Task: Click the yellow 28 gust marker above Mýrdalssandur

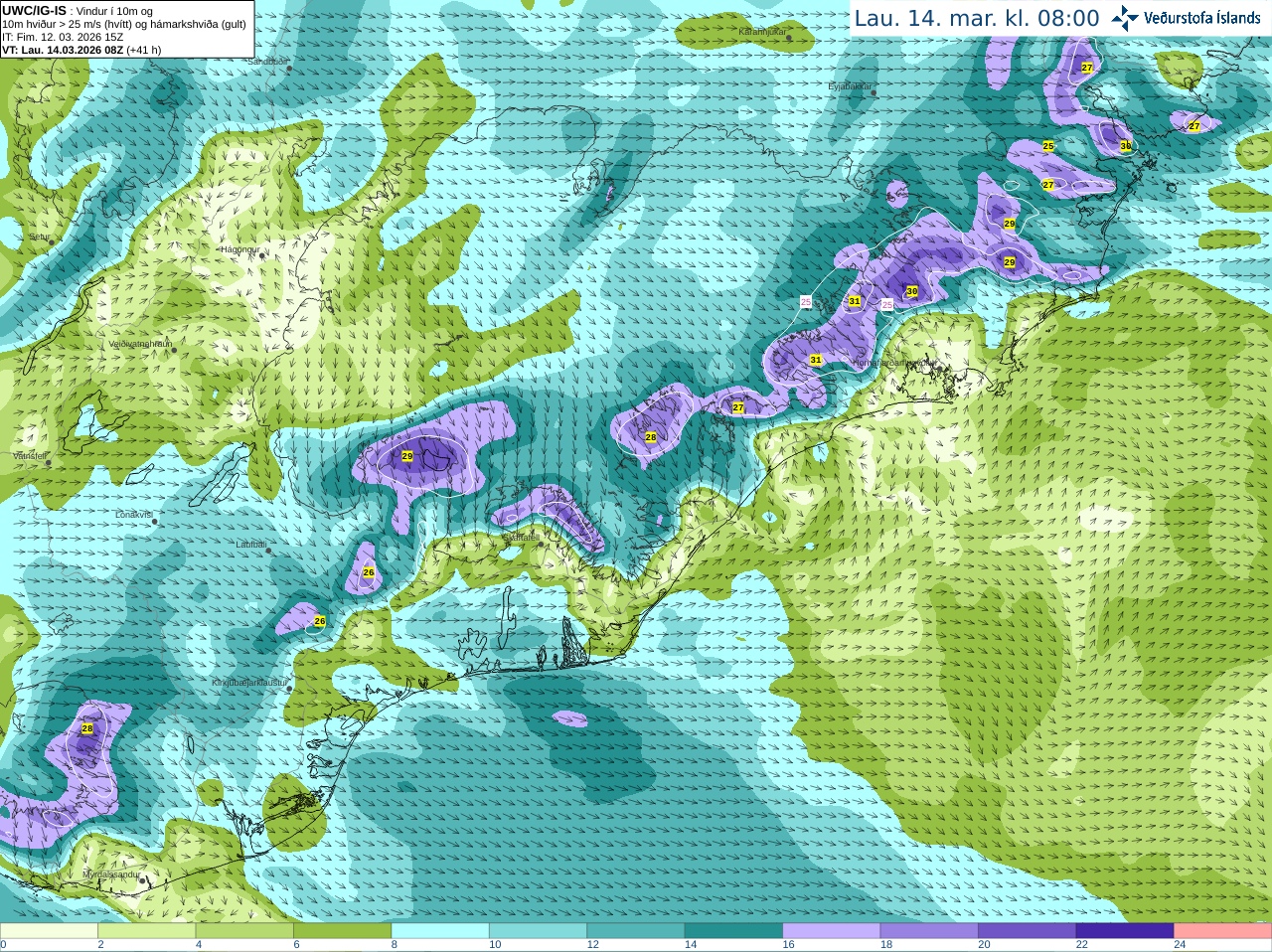Action: coord(87,728)
